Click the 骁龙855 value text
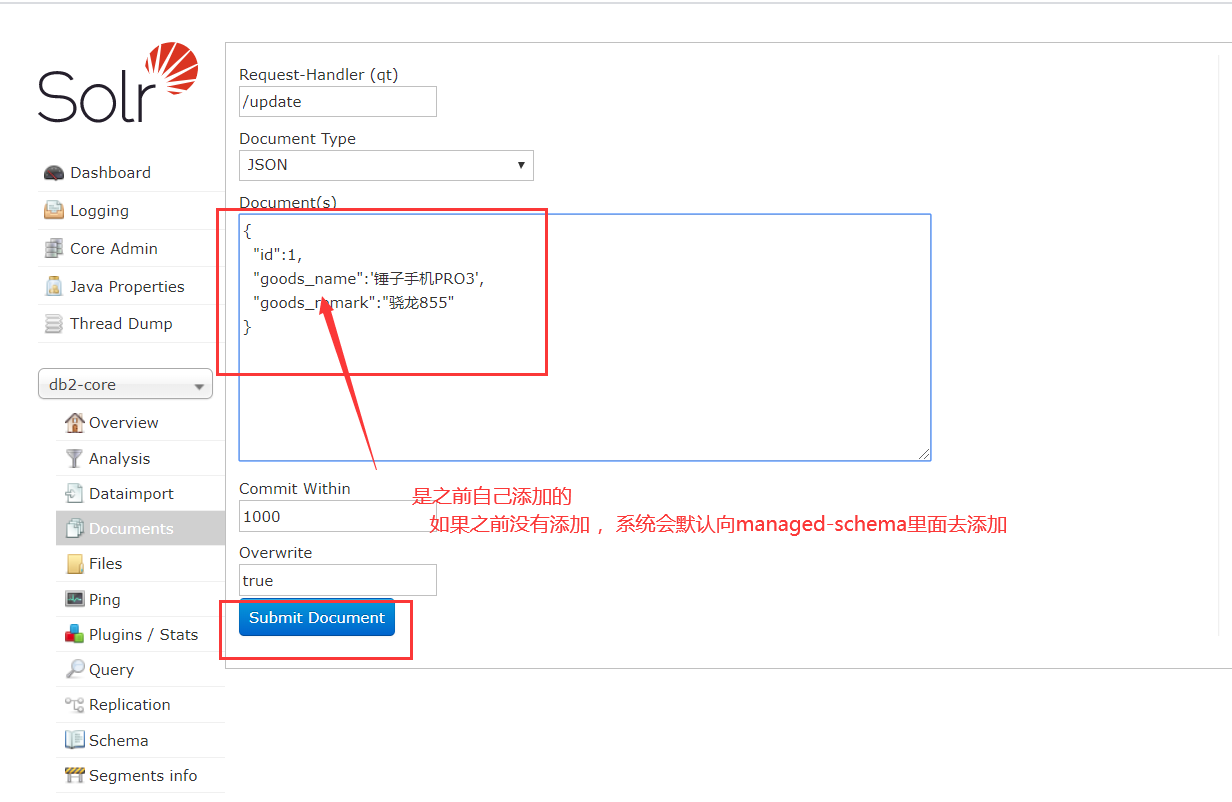The height and width of the screenshot is (802, 1232). [418, 303]
